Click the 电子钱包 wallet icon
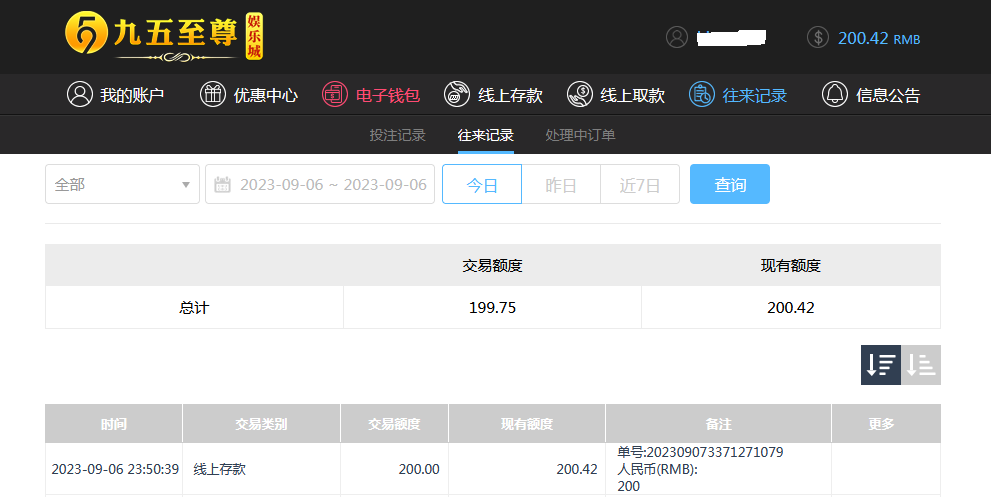Screen dimensions: 991x497 coord(334,94)
